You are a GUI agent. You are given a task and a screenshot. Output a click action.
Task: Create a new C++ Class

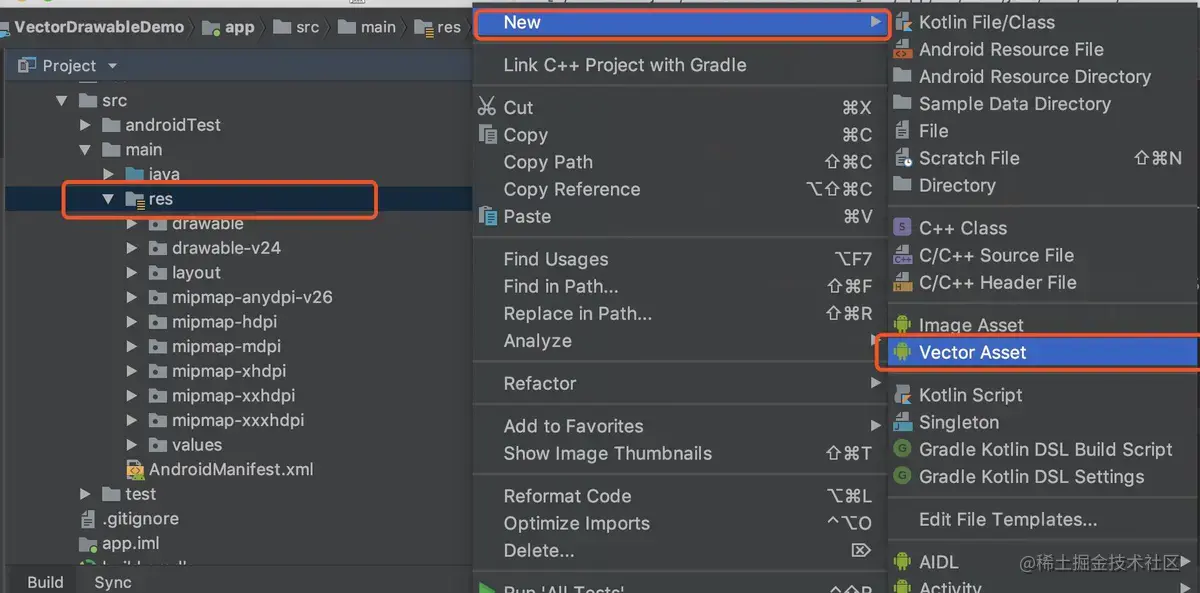tap(964, 227)
